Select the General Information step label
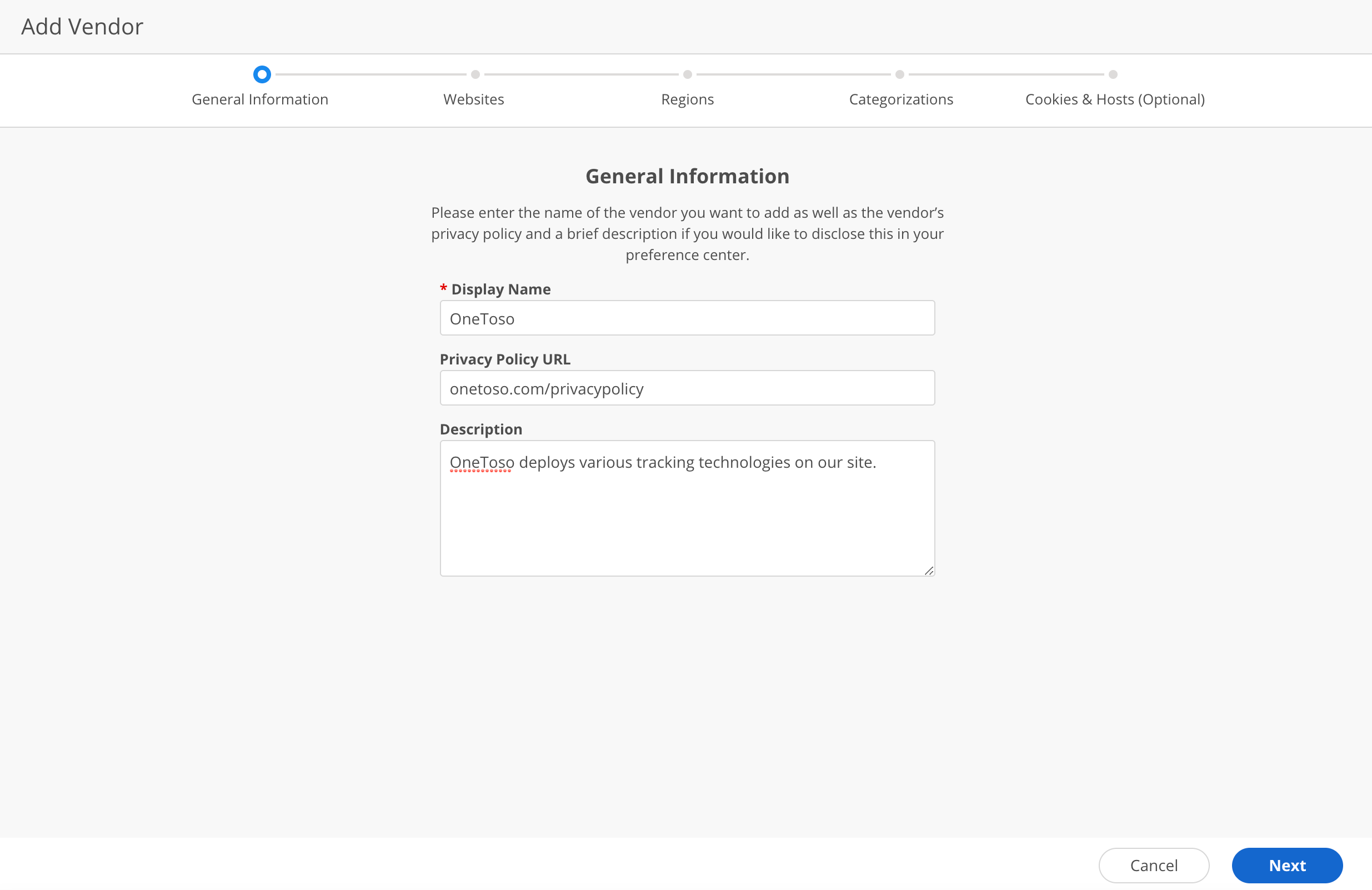This screenshot has width=1372, height=890. pos(260,99)
